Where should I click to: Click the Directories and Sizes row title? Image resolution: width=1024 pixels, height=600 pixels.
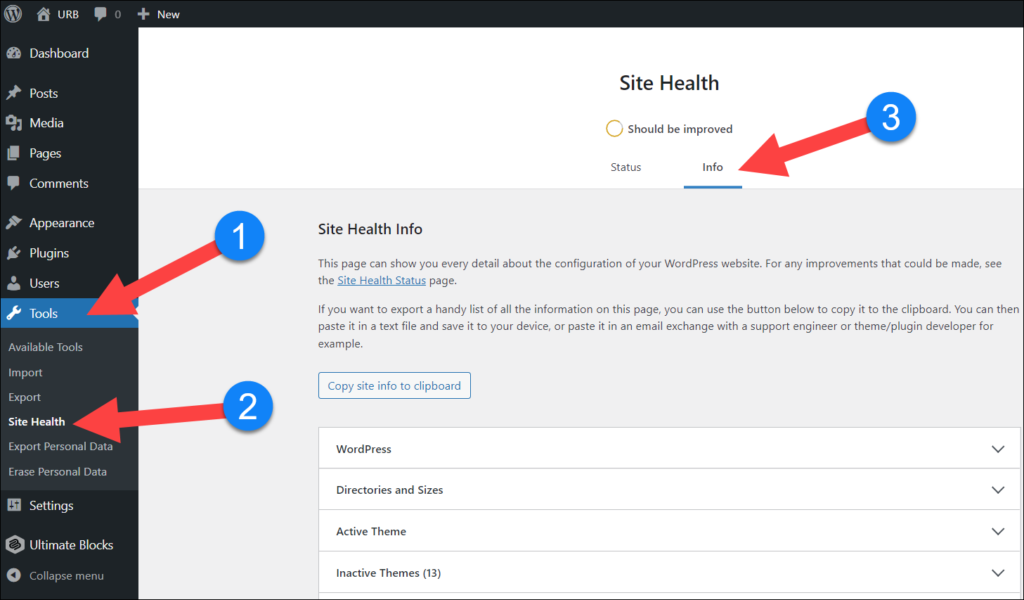(389, 490)
